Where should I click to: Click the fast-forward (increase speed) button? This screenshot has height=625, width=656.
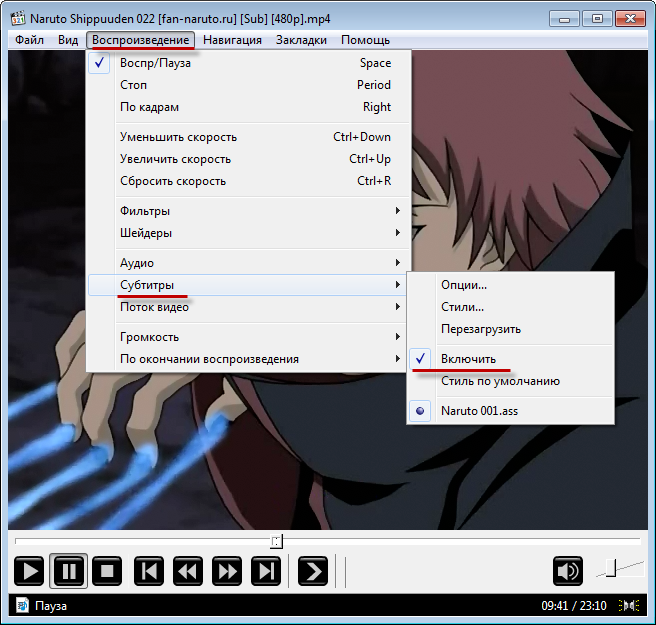point(227,571)
